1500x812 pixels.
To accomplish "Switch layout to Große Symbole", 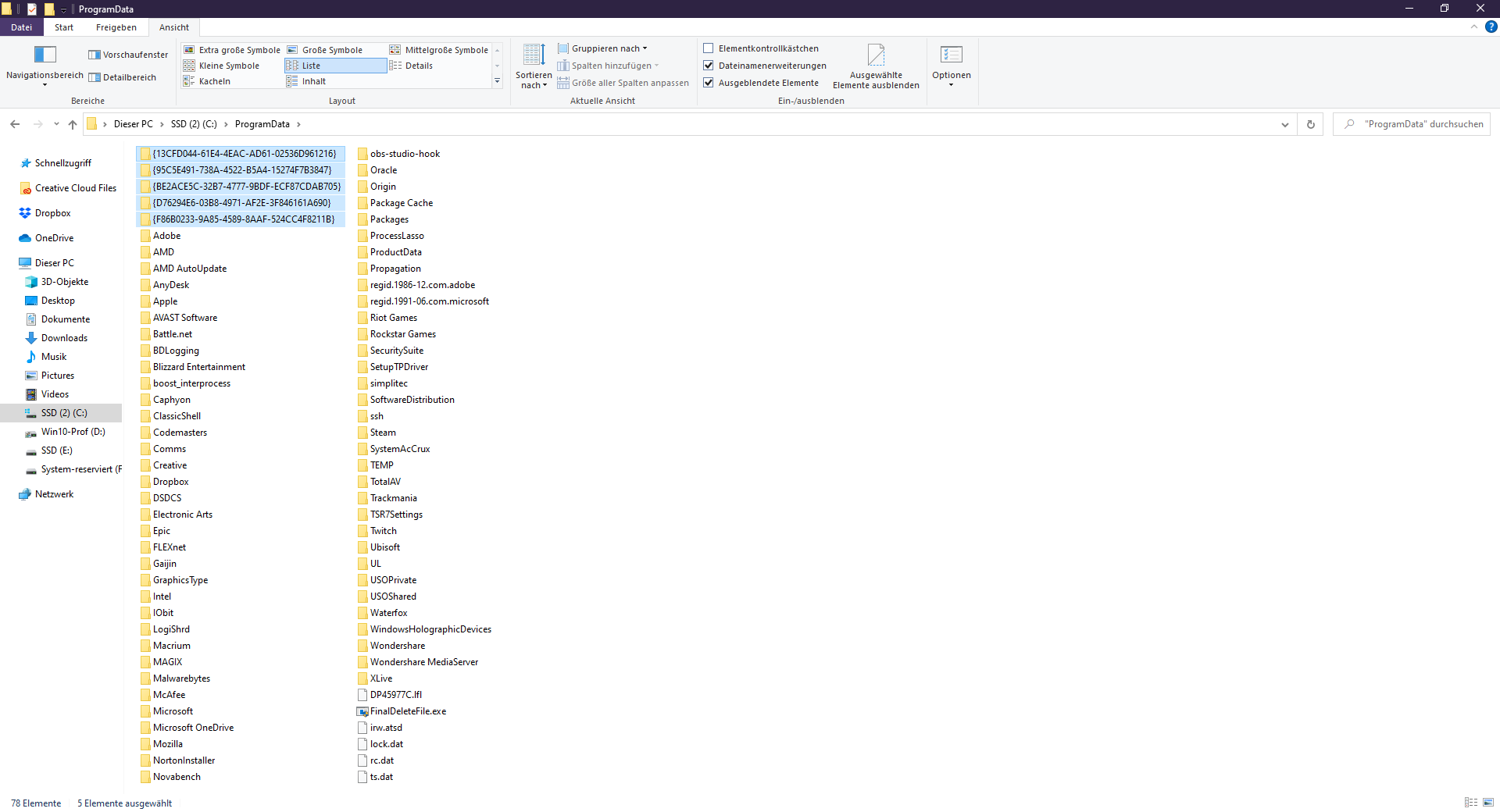I will 325,50.
